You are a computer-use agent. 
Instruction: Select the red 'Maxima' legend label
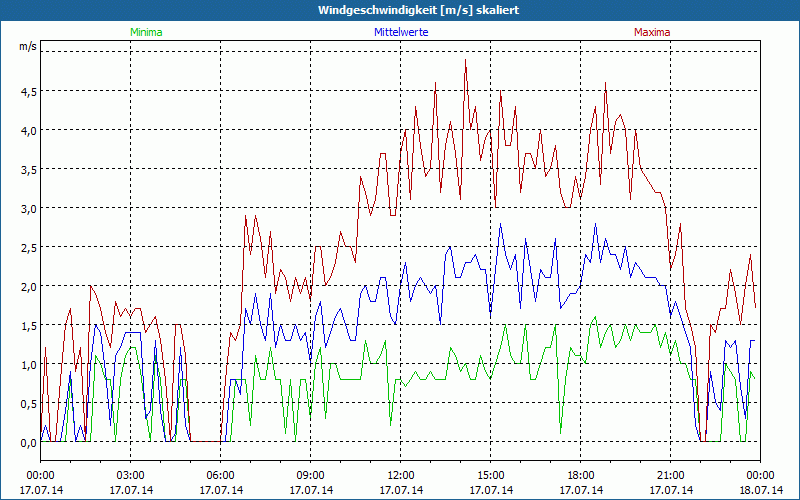click(652, 32)
